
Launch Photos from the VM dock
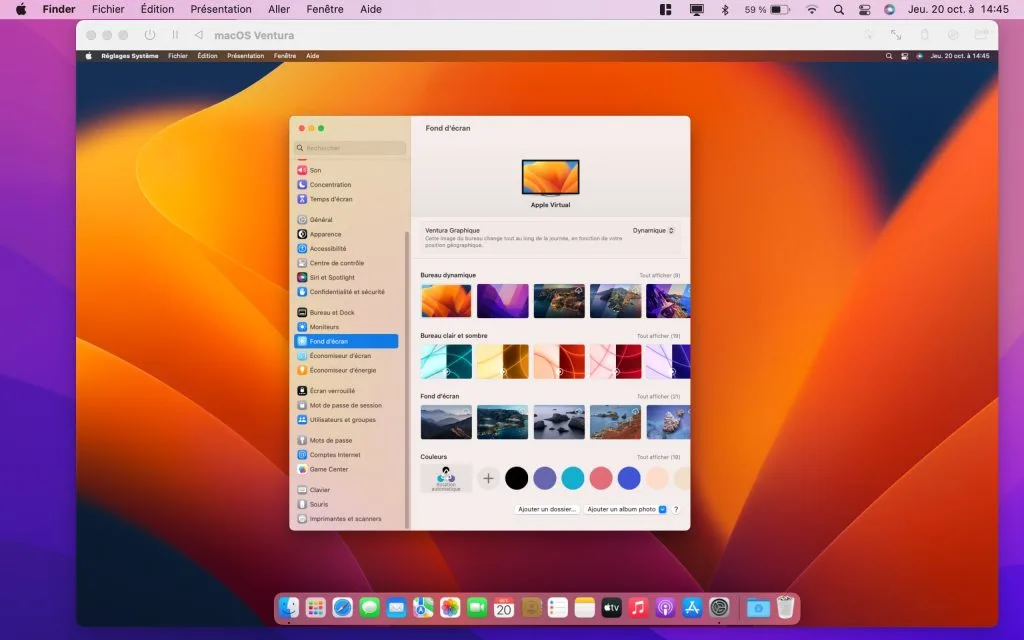450,608
